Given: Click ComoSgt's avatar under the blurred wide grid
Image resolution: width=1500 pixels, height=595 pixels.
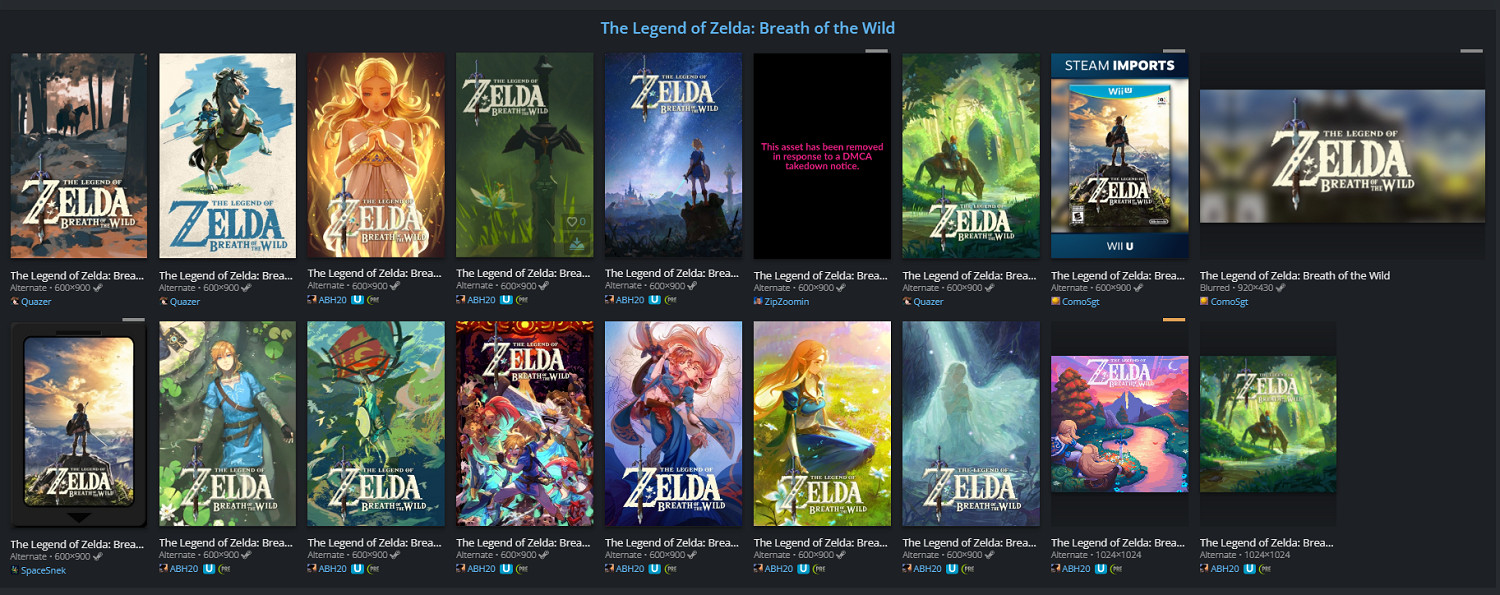Looking at the screenshot, I should pos(1204,301).
